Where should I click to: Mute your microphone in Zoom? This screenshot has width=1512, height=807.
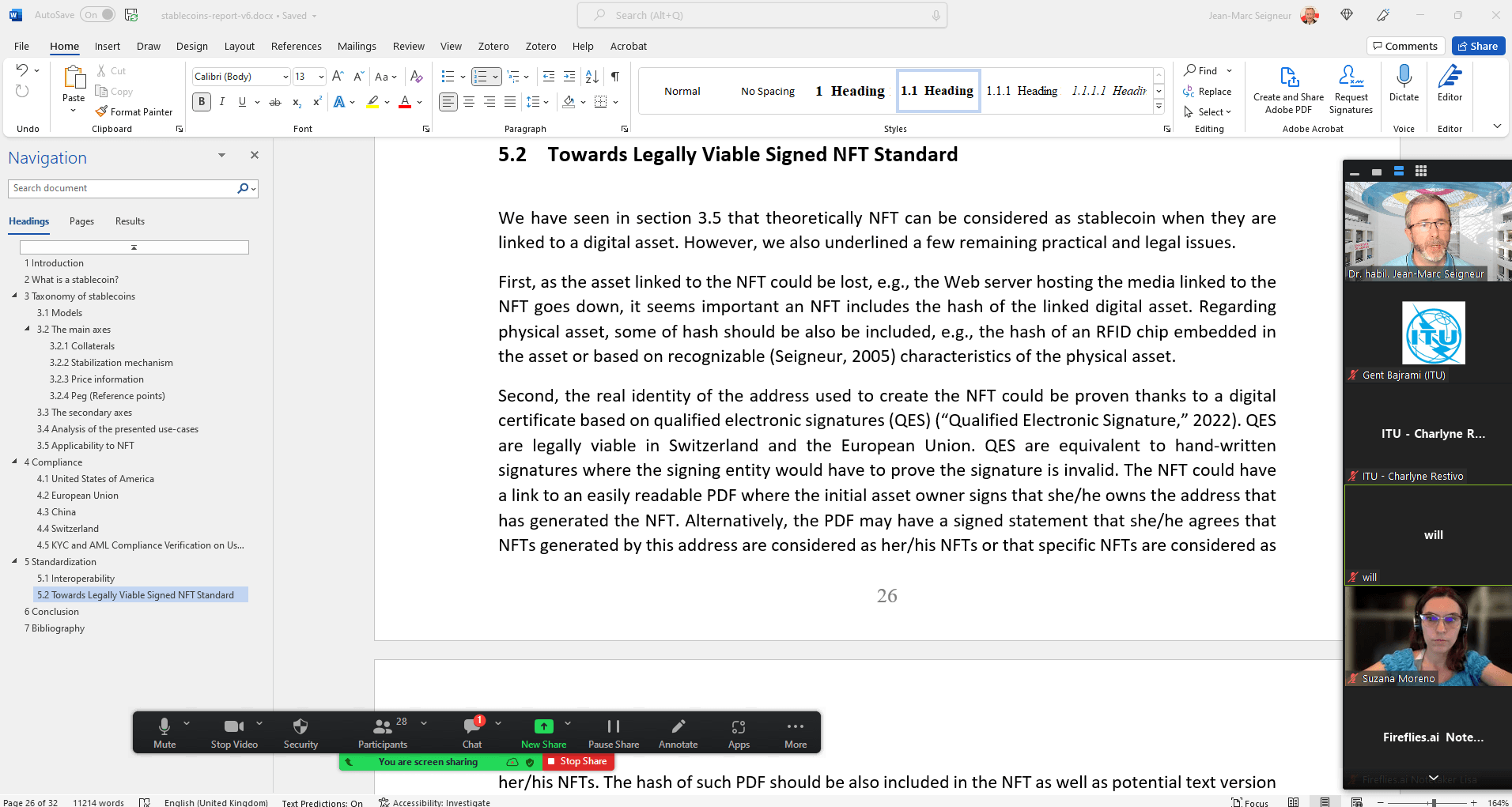click(164, 731)
